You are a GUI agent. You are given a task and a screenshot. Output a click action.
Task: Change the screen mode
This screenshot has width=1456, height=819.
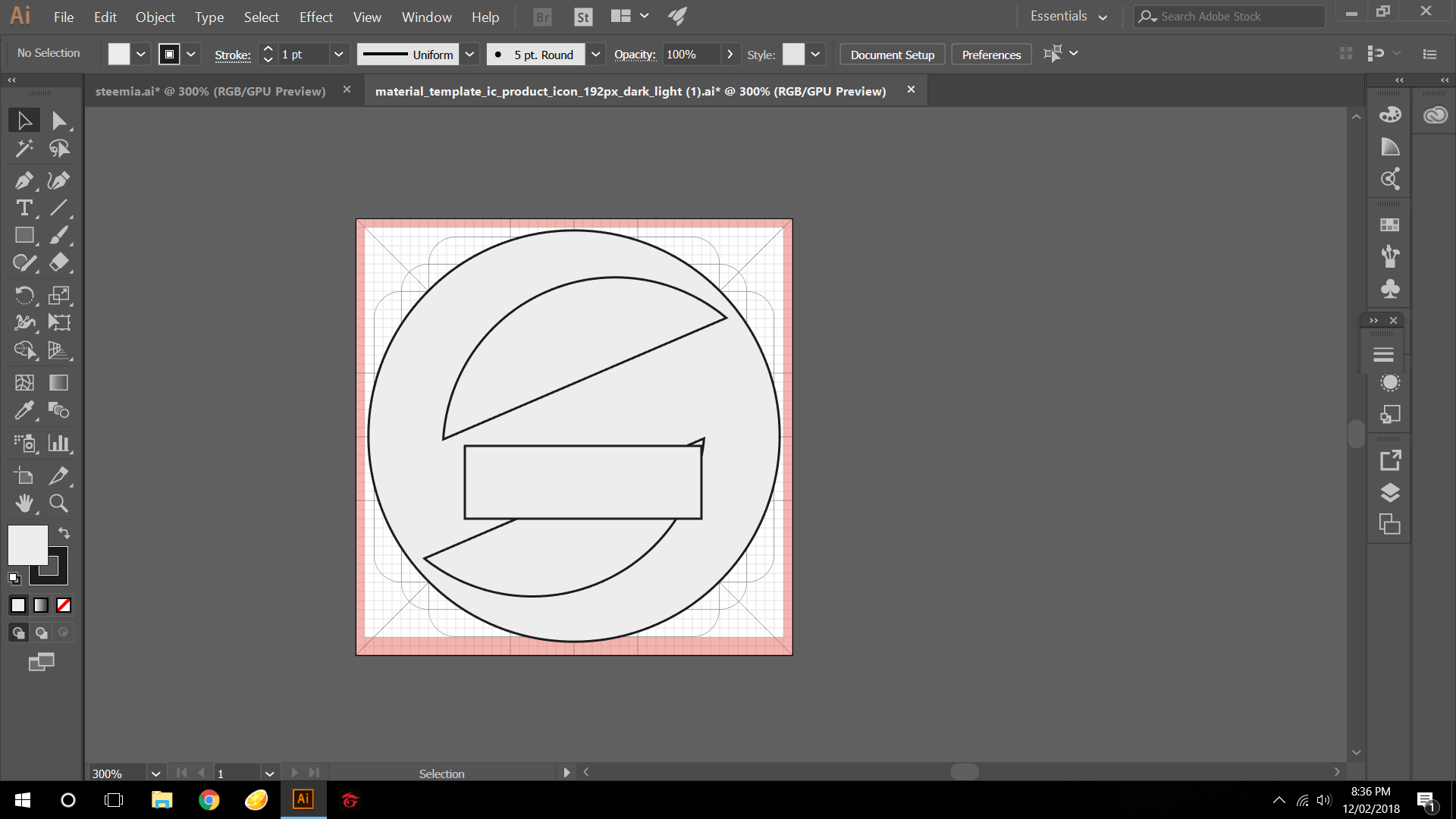coord(42,662)
